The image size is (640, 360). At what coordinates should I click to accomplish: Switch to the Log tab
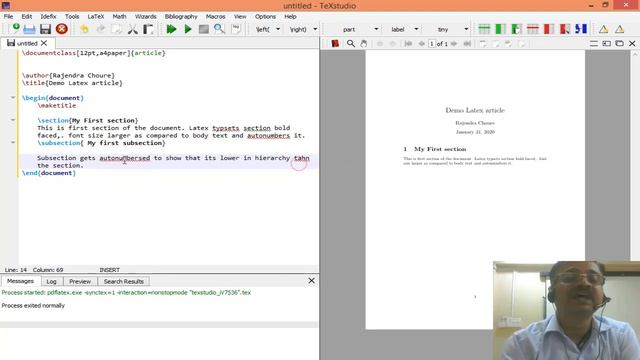pos(51,281)
